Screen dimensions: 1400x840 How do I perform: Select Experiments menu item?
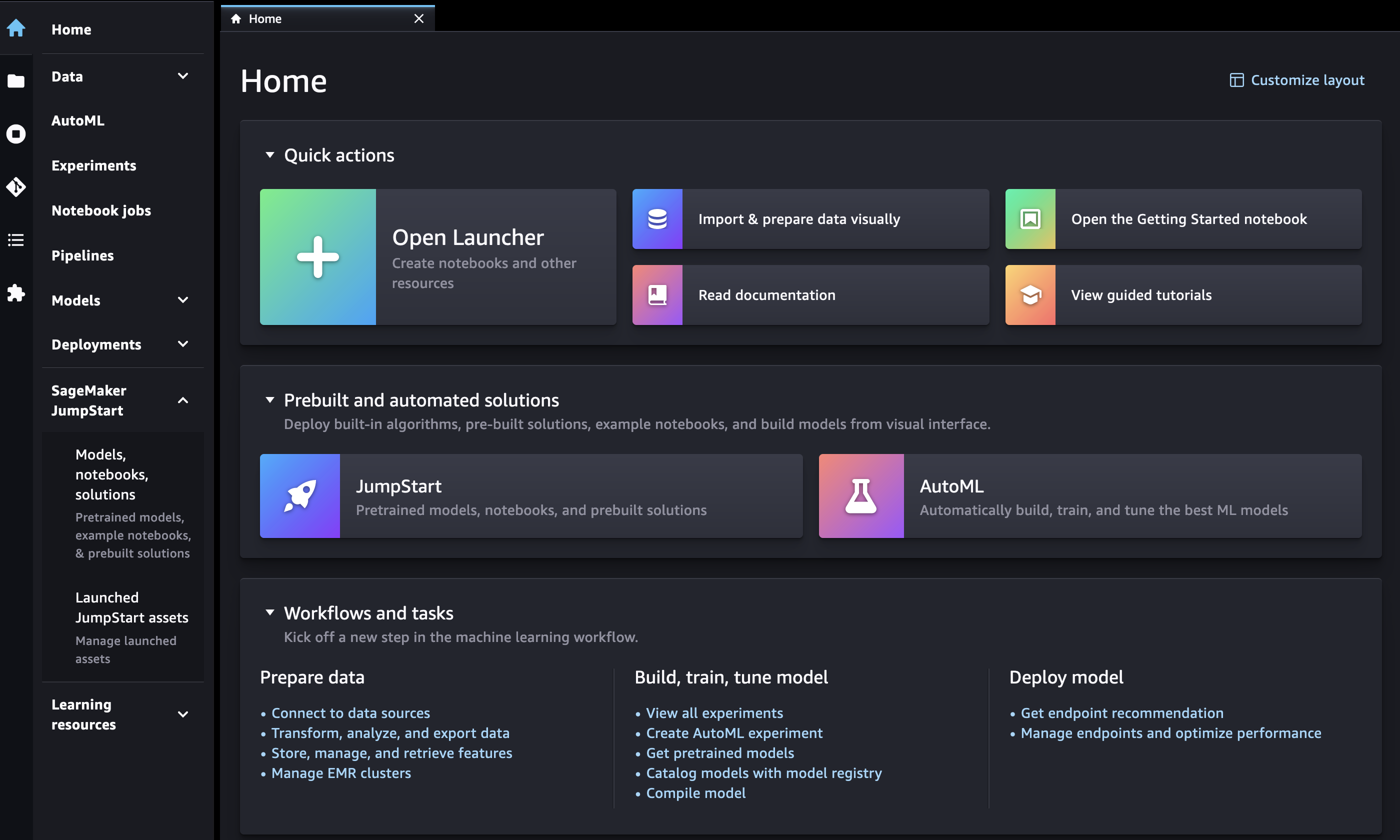coord(93,165)
